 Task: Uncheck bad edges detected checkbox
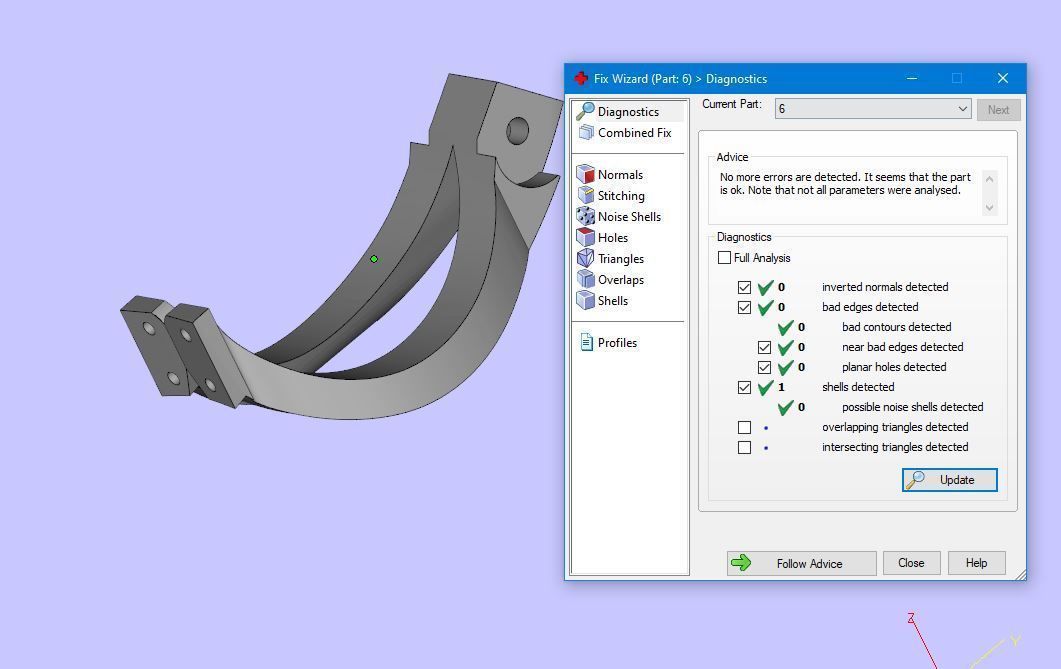744,308
